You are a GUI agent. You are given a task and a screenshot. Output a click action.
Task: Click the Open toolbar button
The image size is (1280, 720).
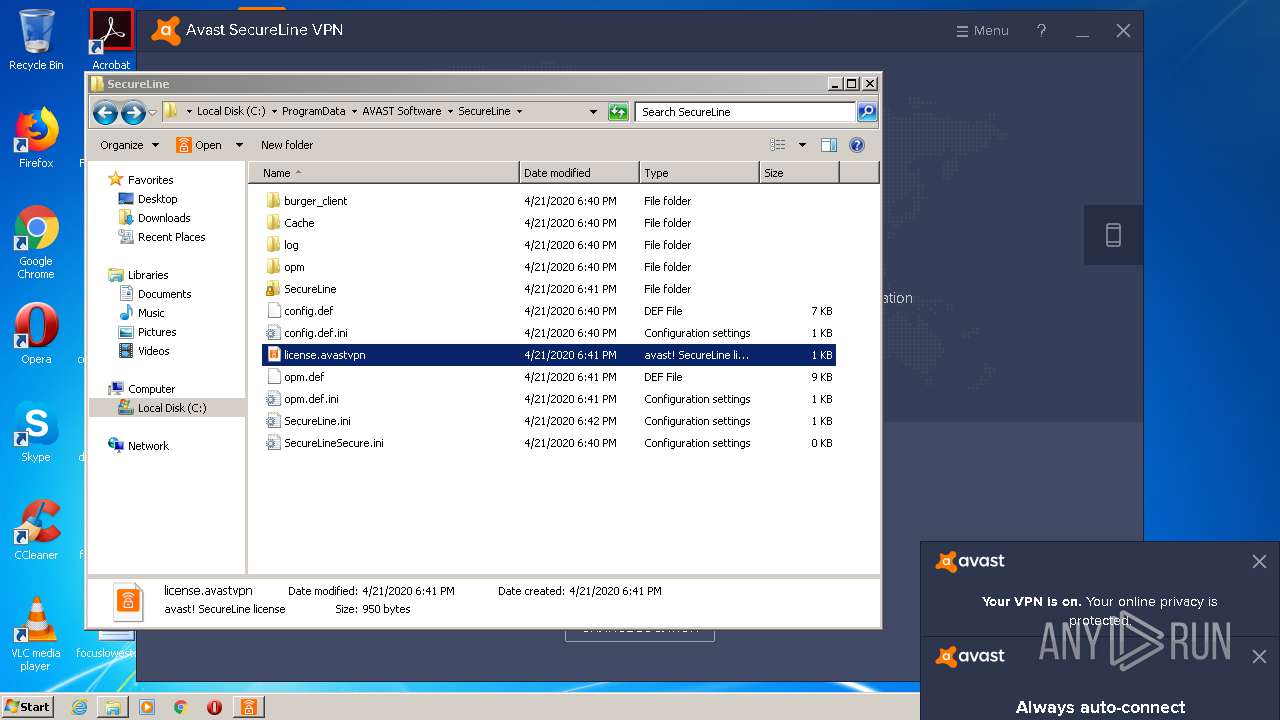coord(199,145)
